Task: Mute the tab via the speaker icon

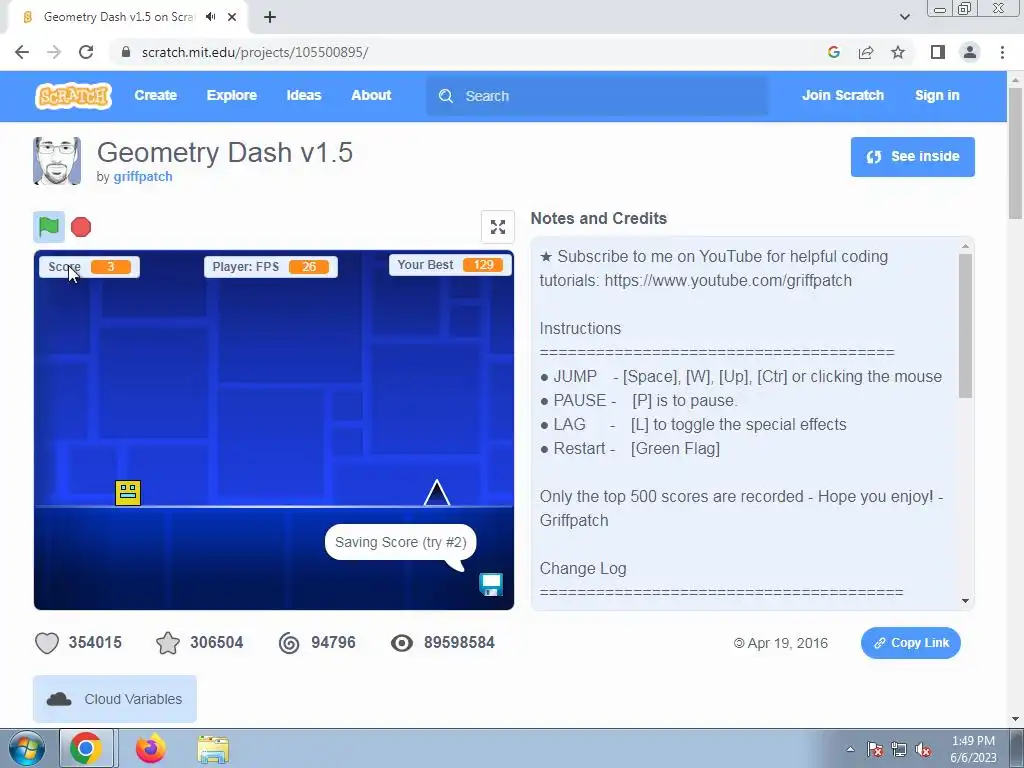Action: tap(210, 17)
